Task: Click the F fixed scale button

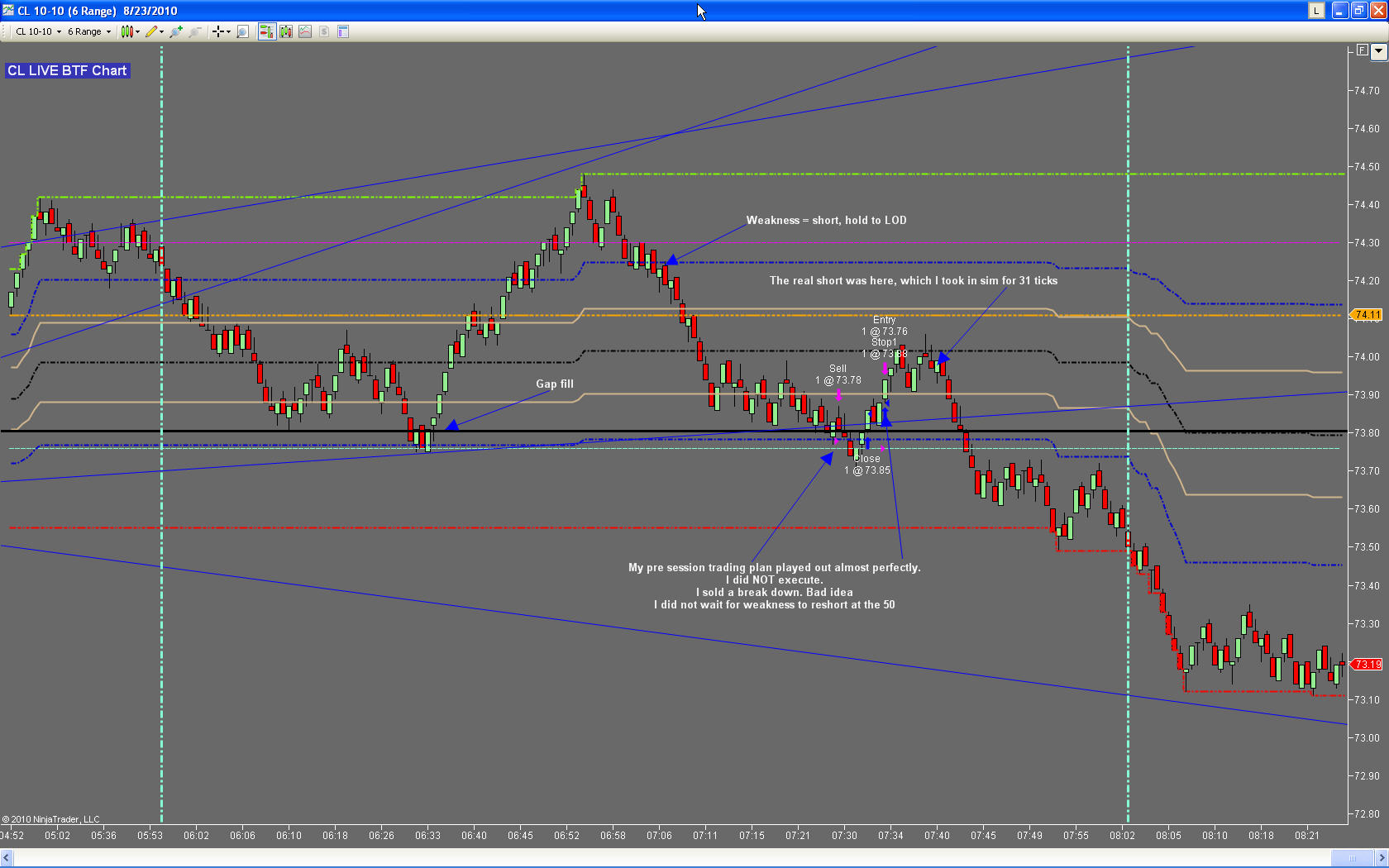Action: [x=1362, y=50]
